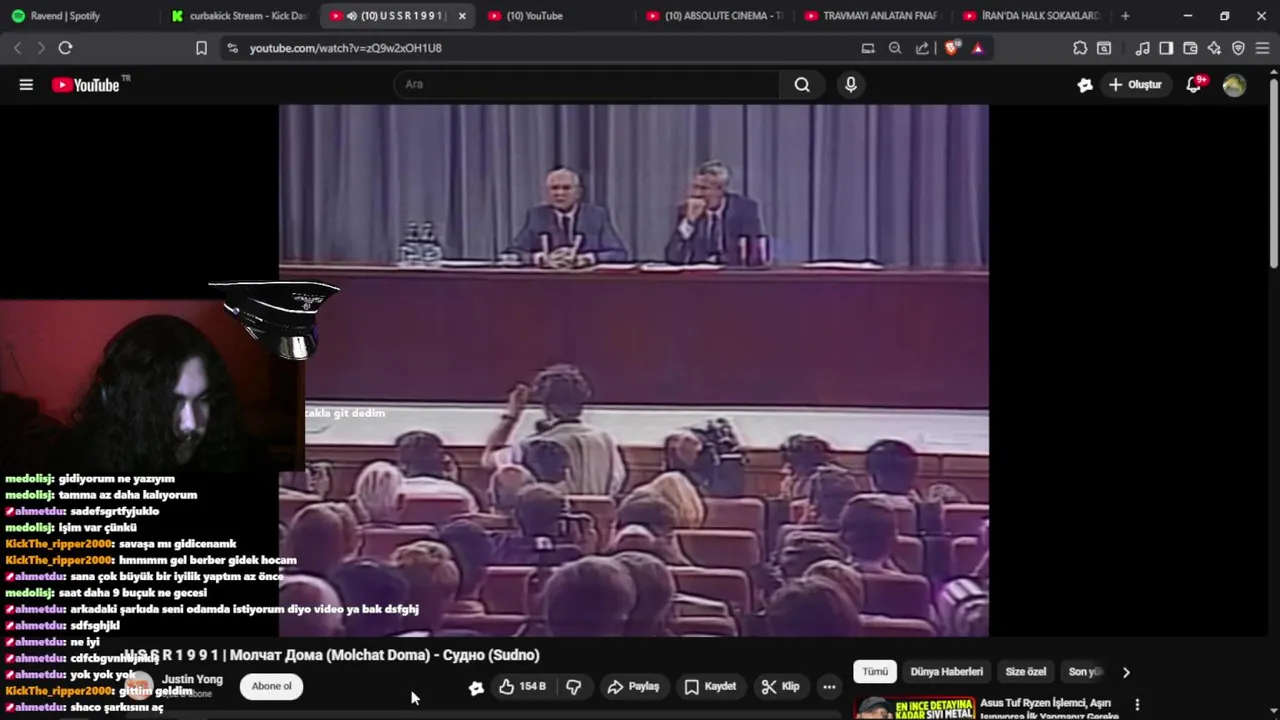Open the Brave Wallet icon
The height and width of the screenshot is (720, 1280).
click(1190, 48)
